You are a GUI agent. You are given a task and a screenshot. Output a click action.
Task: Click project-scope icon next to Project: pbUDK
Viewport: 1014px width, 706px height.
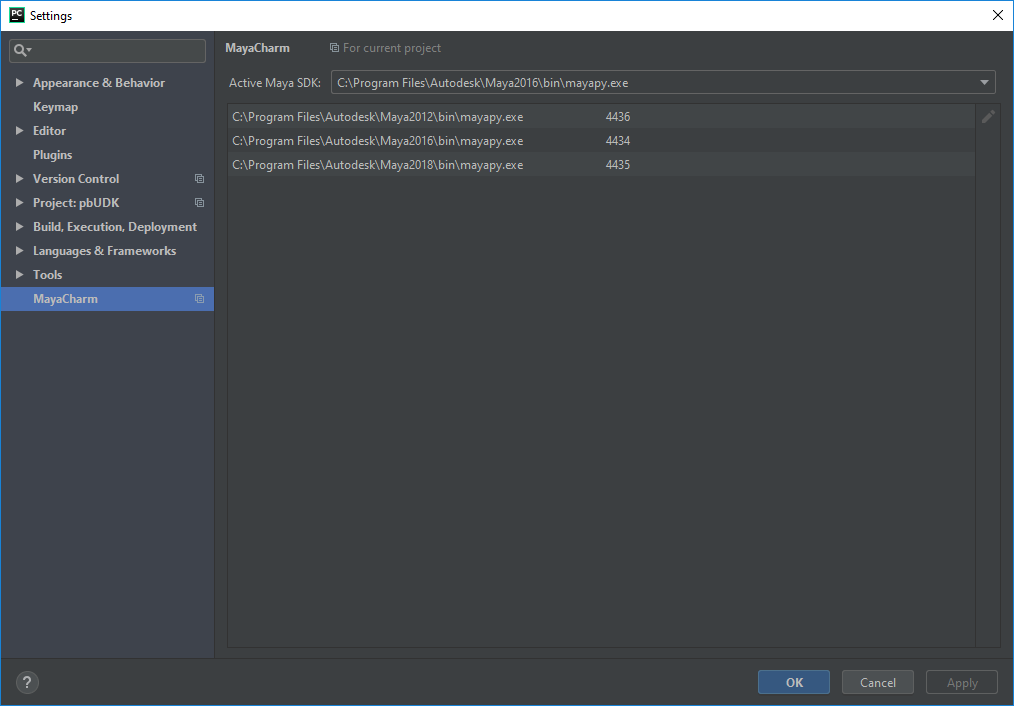coord(199,202)
